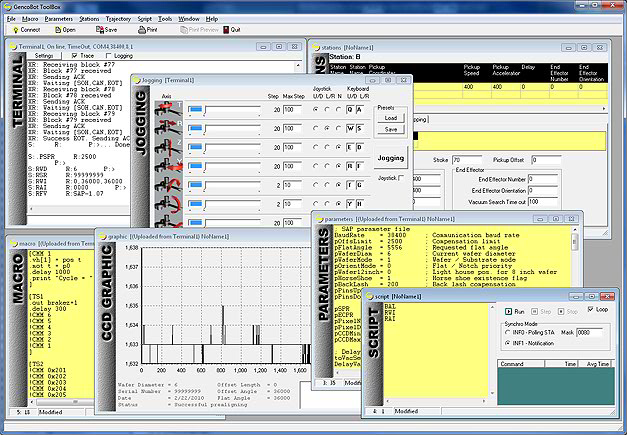This screenshot has height=435, width=627.
Task: Open the Trajectory menu
Action: 118,19
